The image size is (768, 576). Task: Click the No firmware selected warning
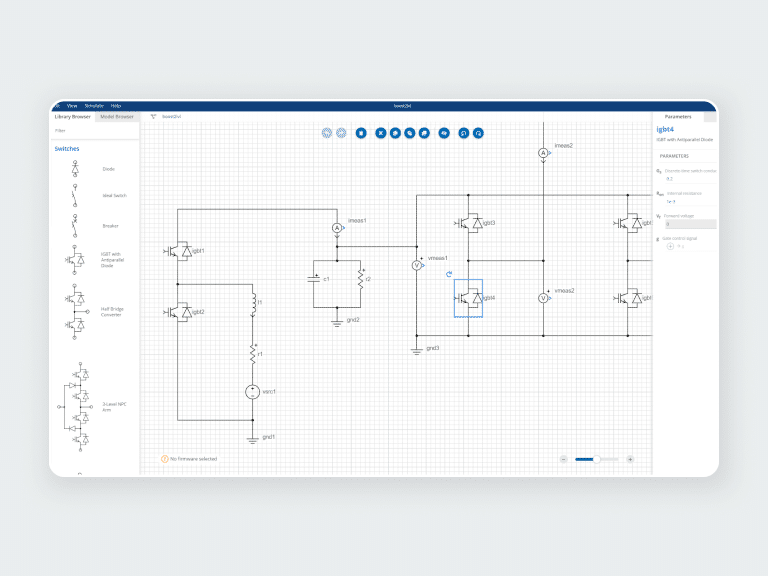coord(189,459)
